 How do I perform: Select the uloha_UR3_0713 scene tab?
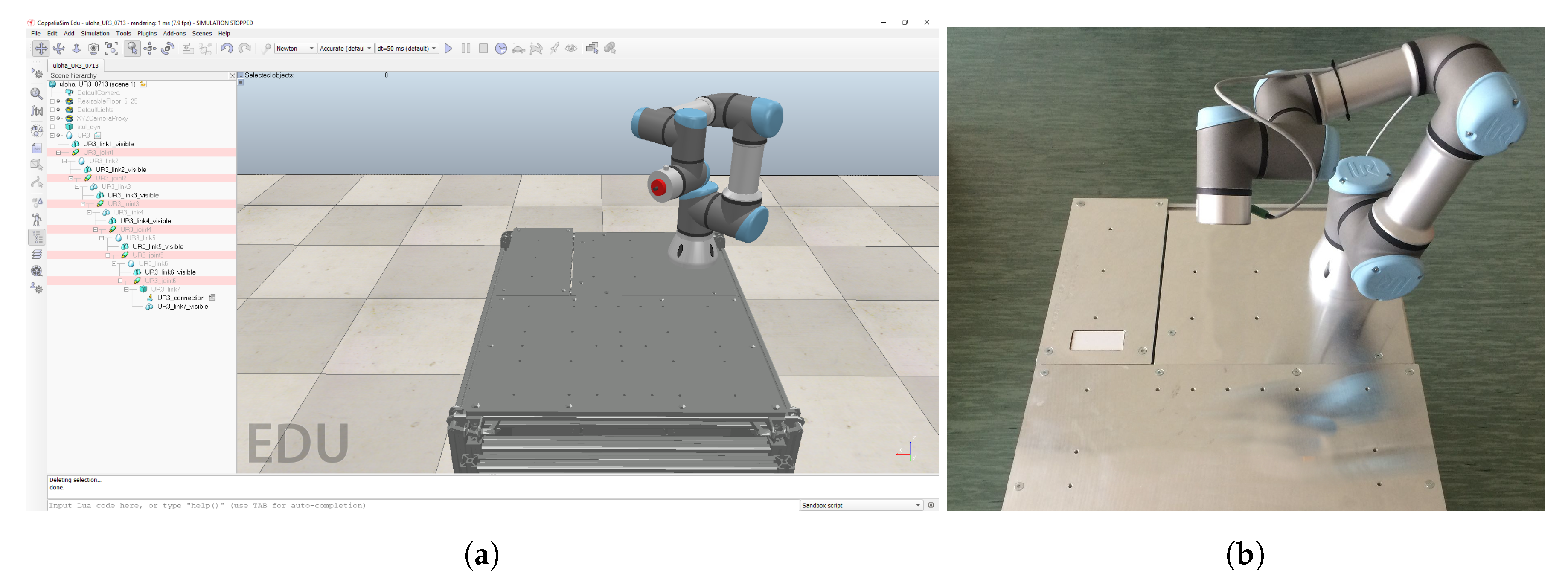[x=76, y=66]
